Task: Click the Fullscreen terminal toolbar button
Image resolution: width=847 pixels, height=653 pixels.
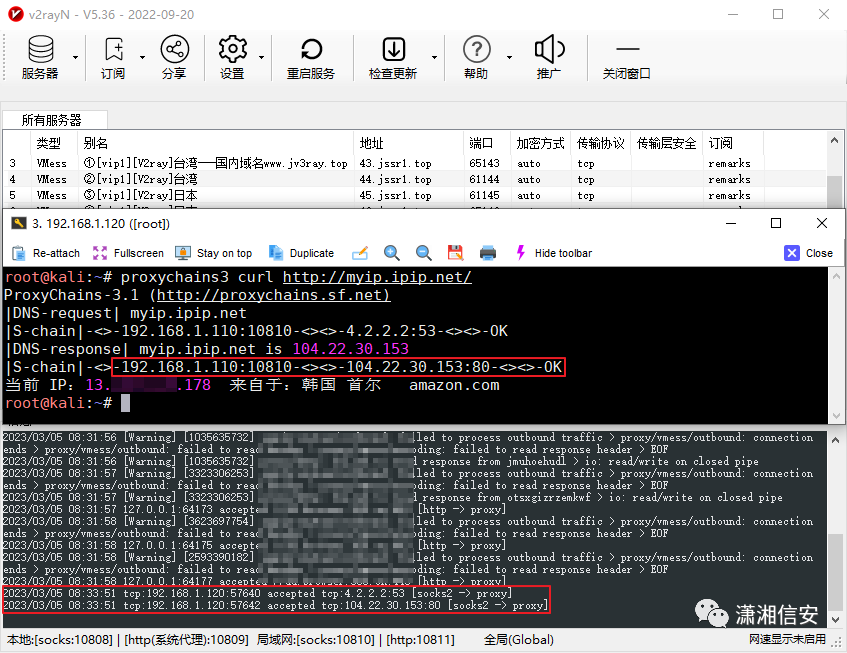Action: (x=128, y=253)
